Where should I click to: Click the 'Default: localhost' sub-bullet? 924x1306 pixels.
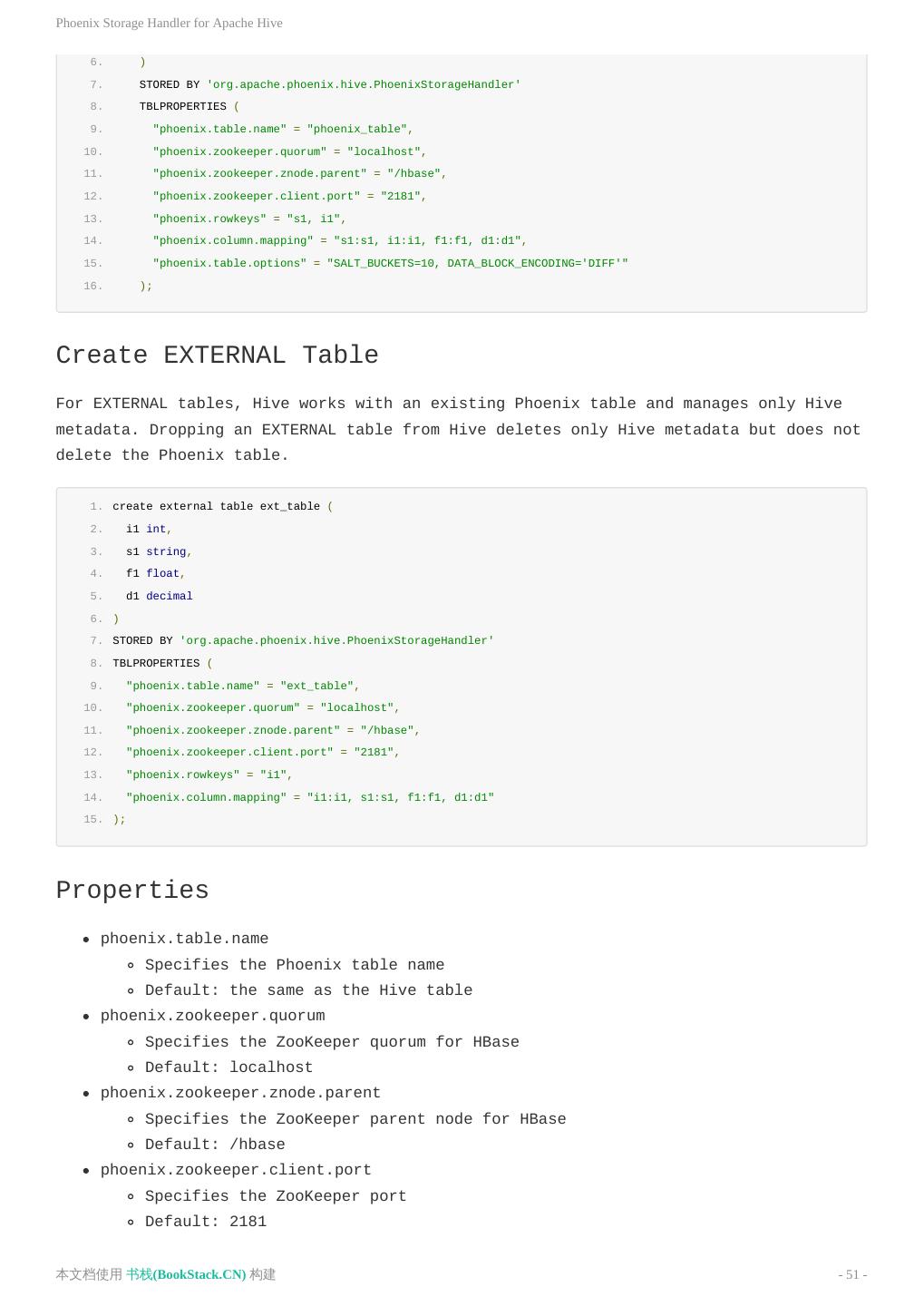[229, 1067]
